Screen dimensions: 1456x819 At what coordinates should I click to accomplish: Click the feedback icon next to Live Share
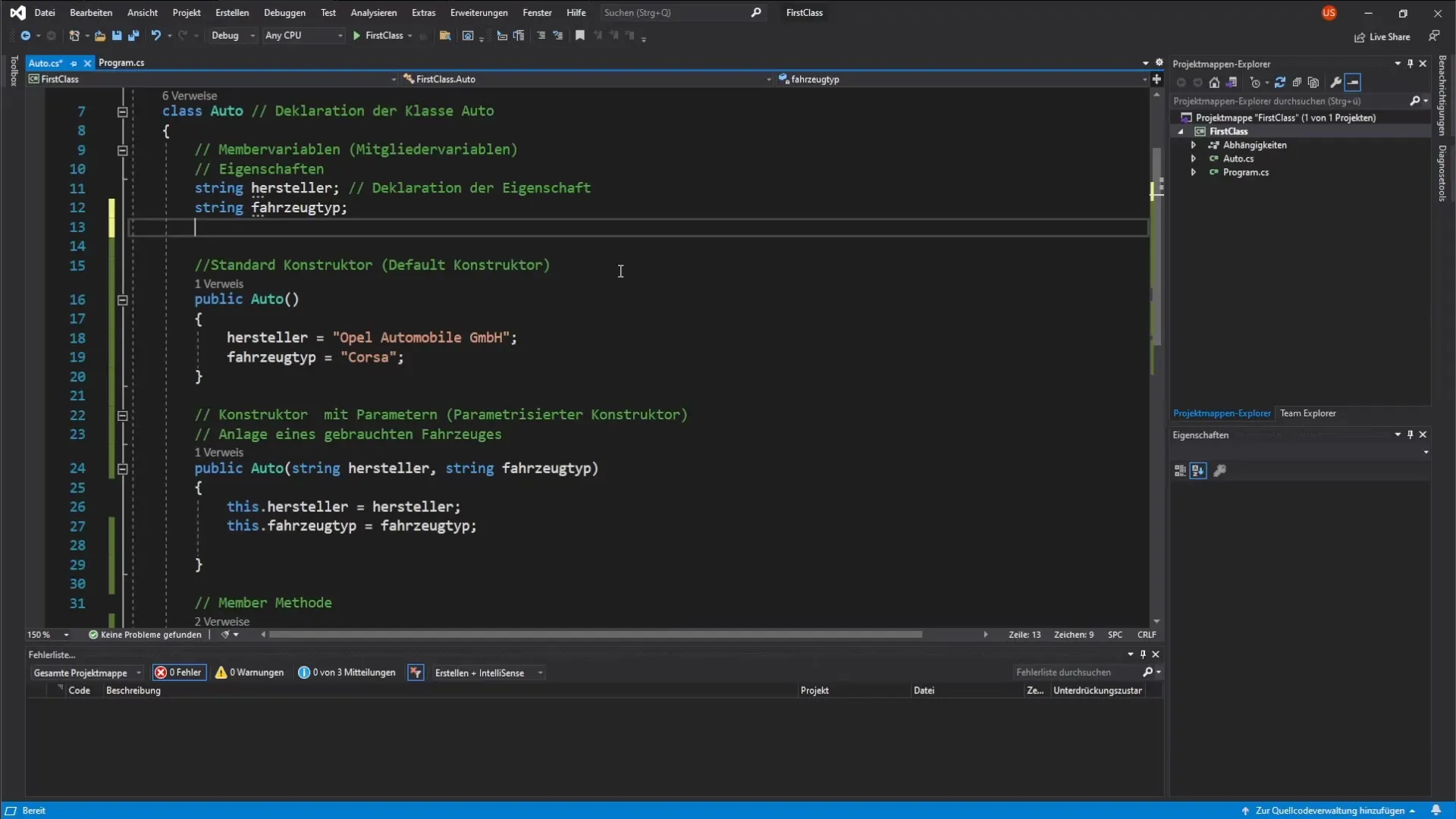pyautogui.click(x=1434, y=36)
